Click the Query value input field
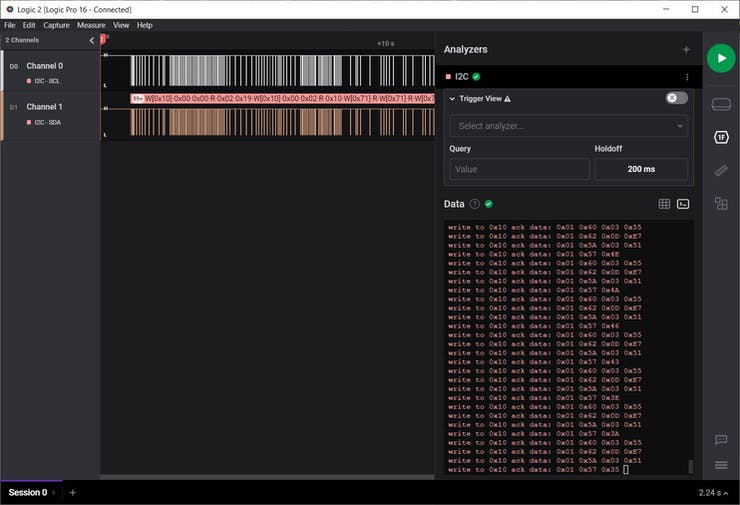The height and width of the screenshot is (505, 740). tap(519, 169)
